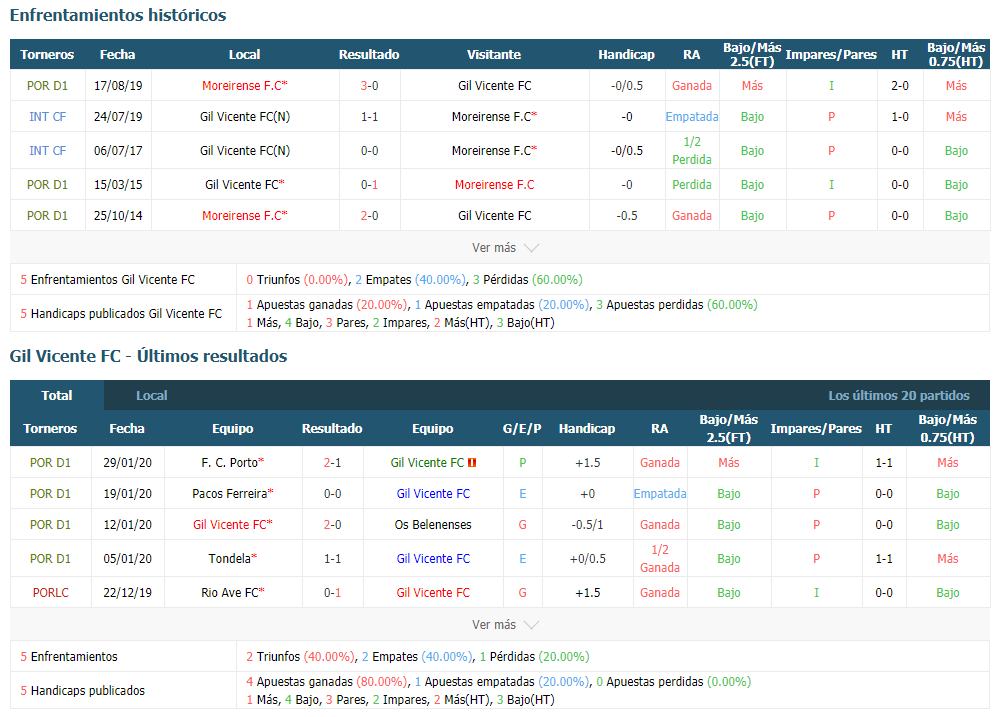Click '5 Enfrentamientos Gil Vicente FC' summary
This screenshot has height=717, width=1000.
(108, 279)
